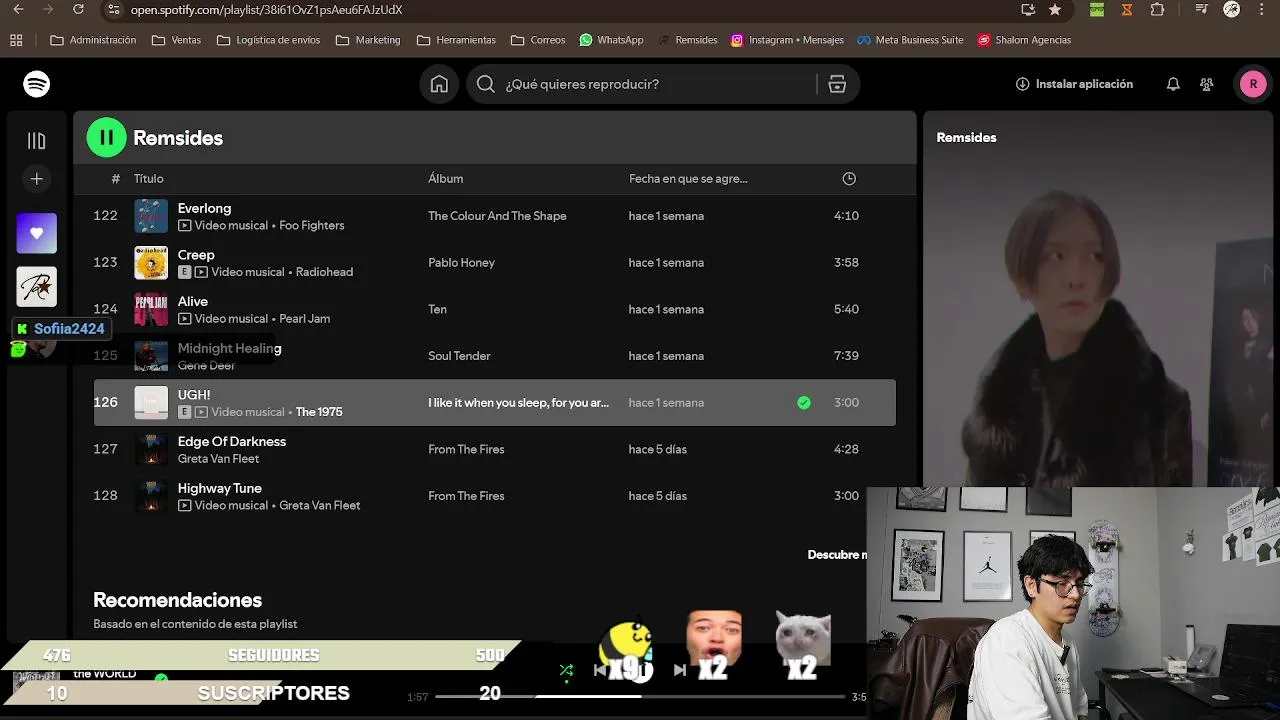Seek using the playback progress bar

point(640,696)
